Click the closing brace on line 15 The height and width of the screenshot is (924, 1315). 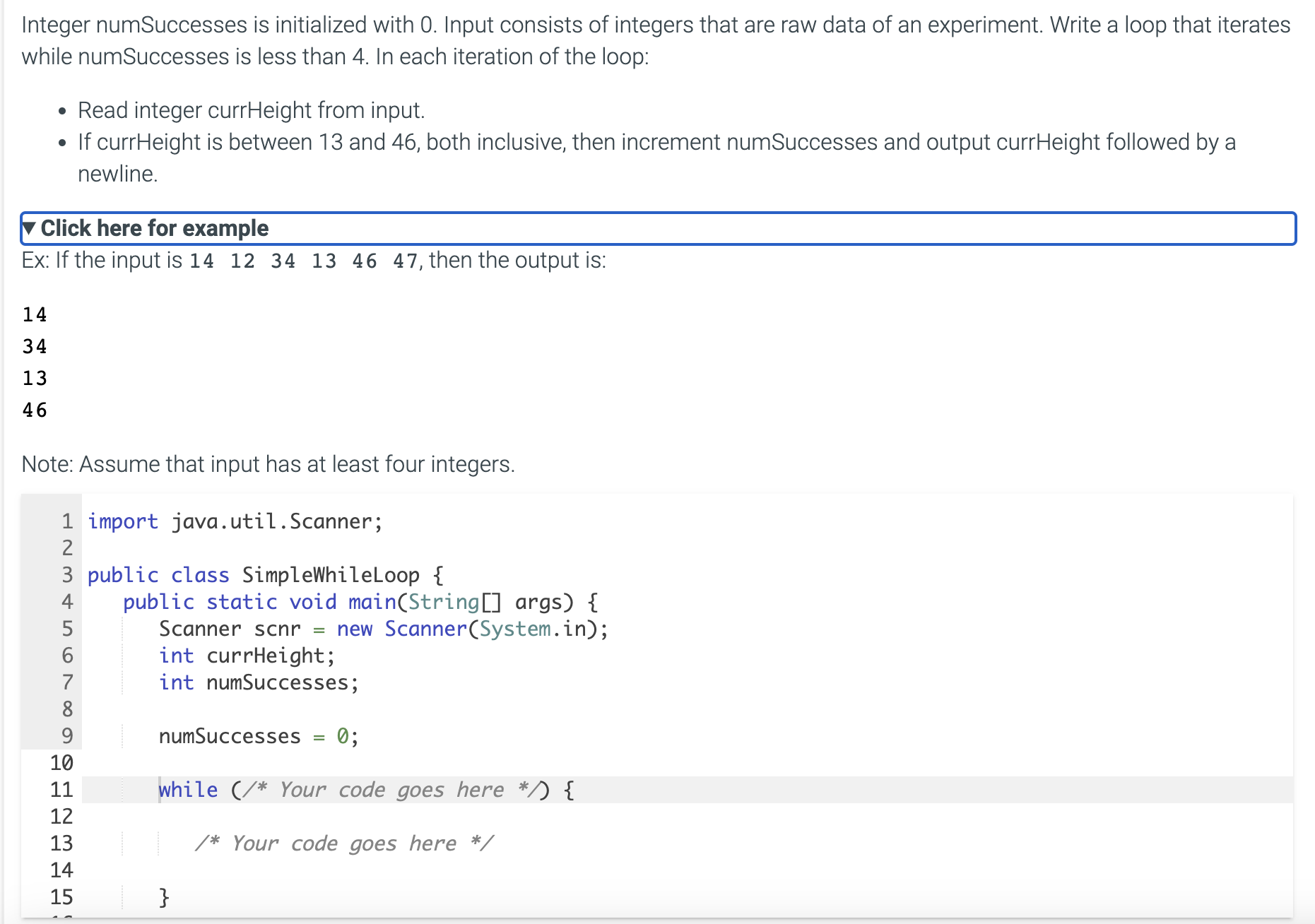pyautogui.click(x=164, y=896)
